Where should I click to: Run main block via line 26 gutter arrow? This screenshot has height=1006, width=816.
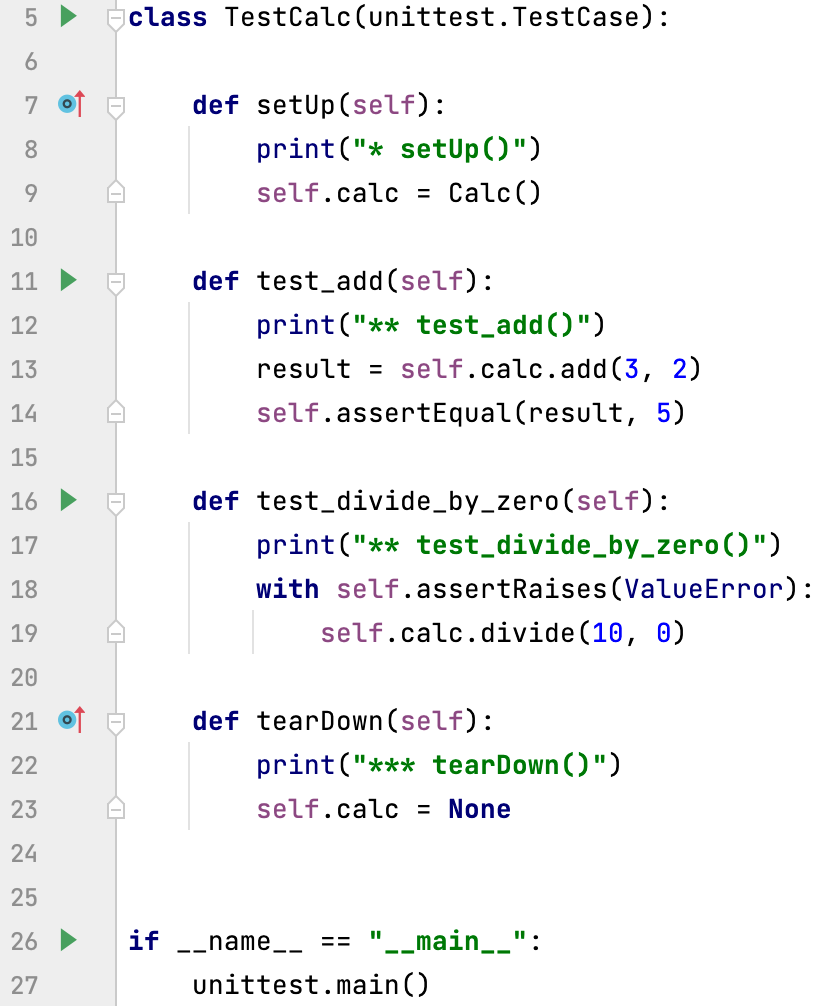point(69,941)
